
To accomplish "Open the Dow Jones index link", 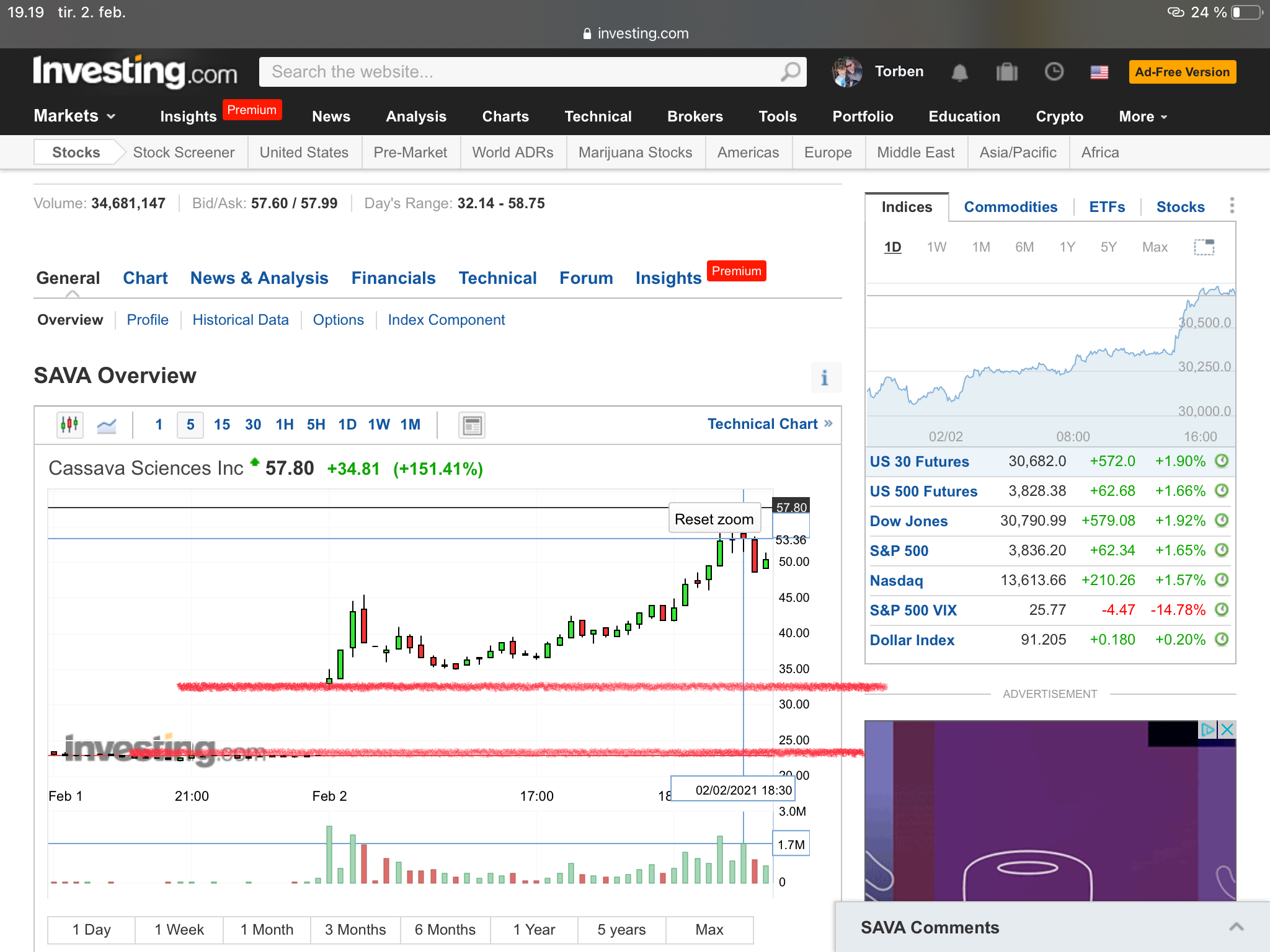I will tap(908, 521).
